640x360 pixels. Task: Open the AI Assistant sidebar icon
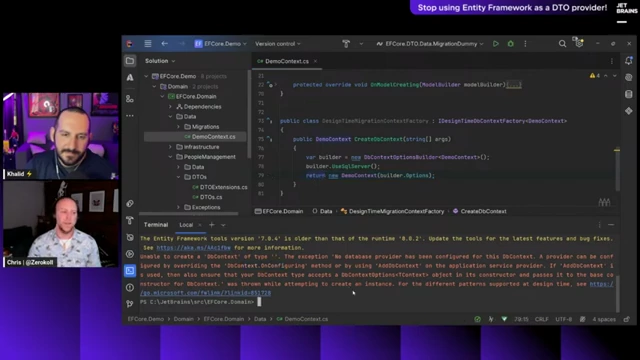(x=130, y=78)
